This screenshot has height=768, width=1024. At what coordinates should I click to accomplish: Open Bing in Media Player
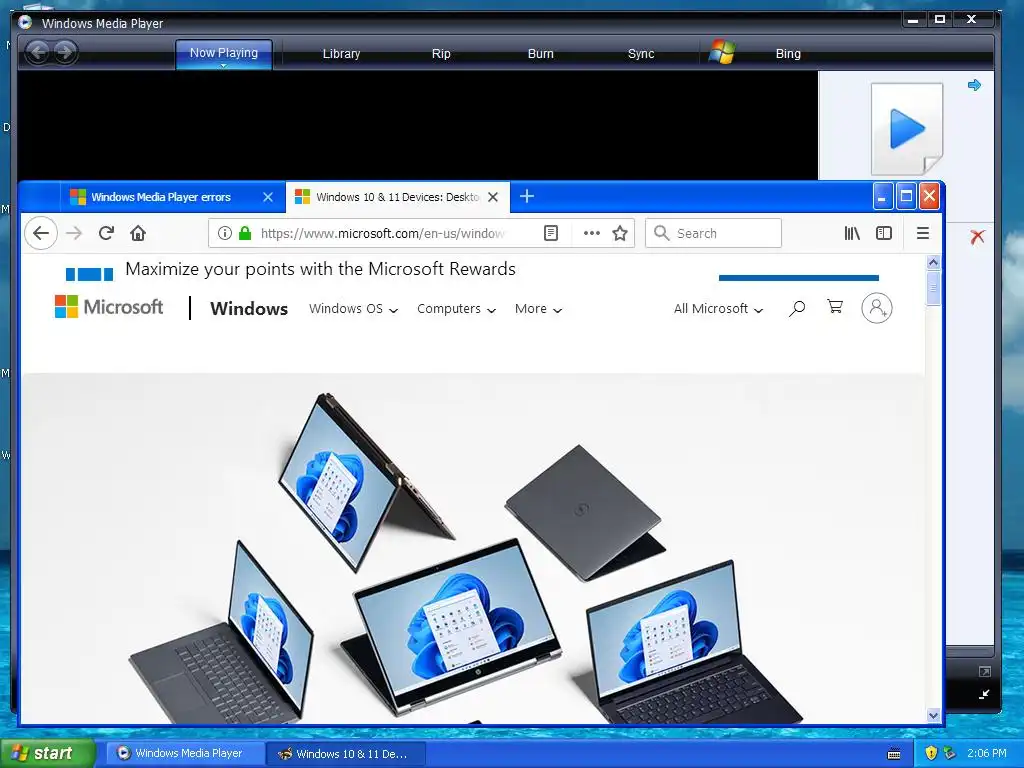(x=788, y=54)
